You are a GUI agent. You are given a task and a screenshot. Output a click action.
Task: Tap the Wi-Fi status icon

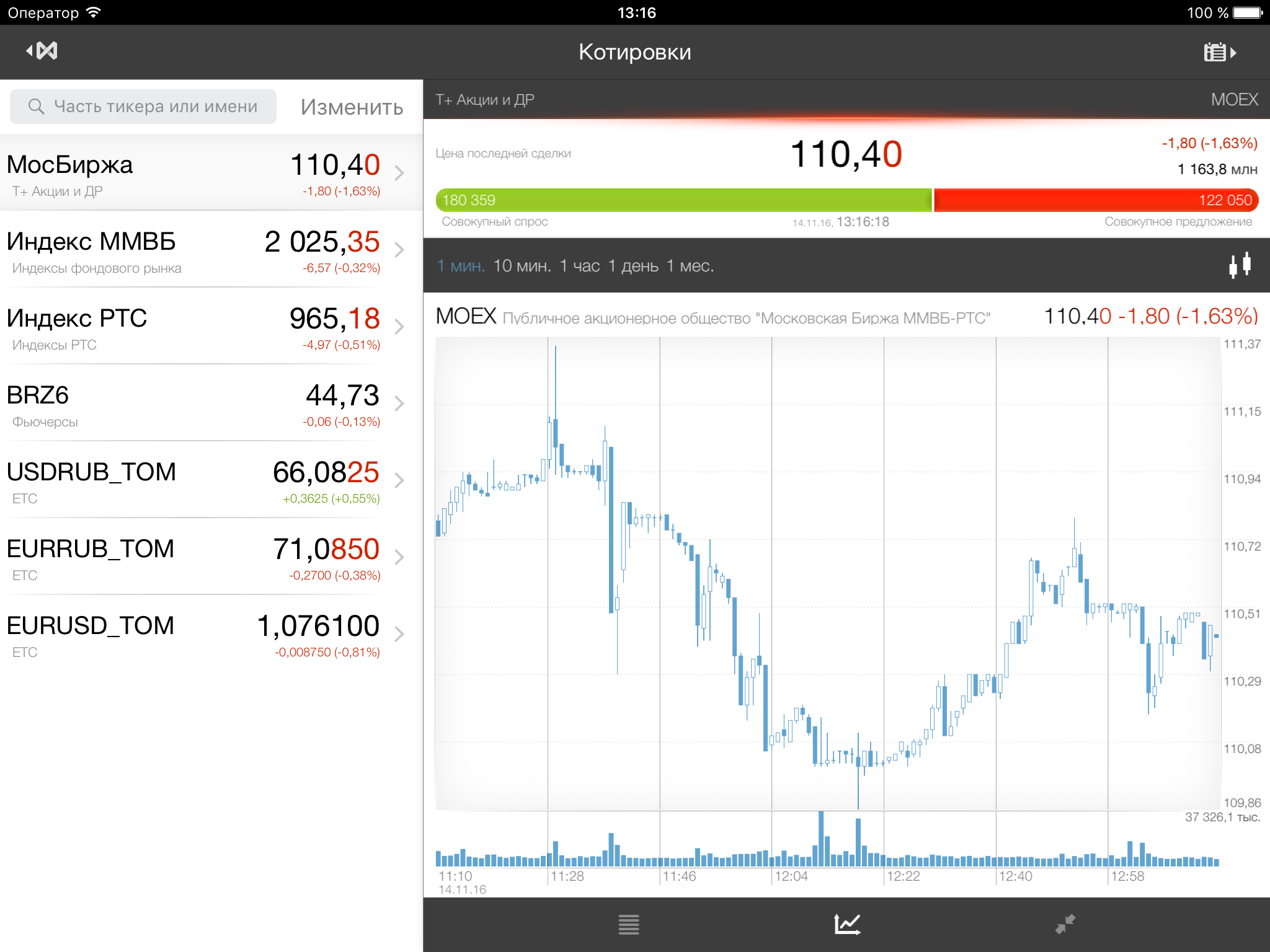tap(94, 12)
